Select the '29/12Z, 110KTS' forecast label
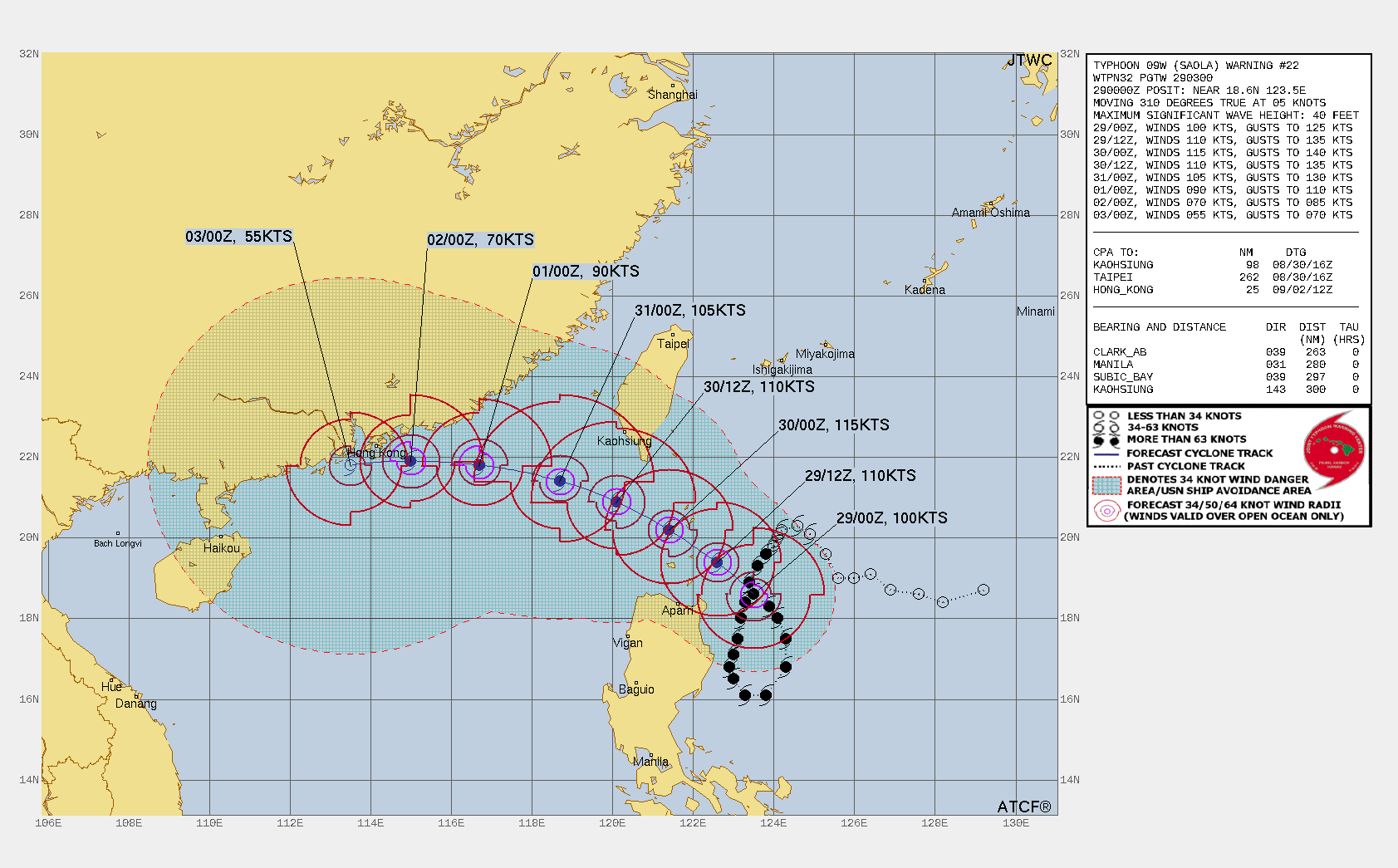The image size is (1398, 868). [x=861, y=476]
